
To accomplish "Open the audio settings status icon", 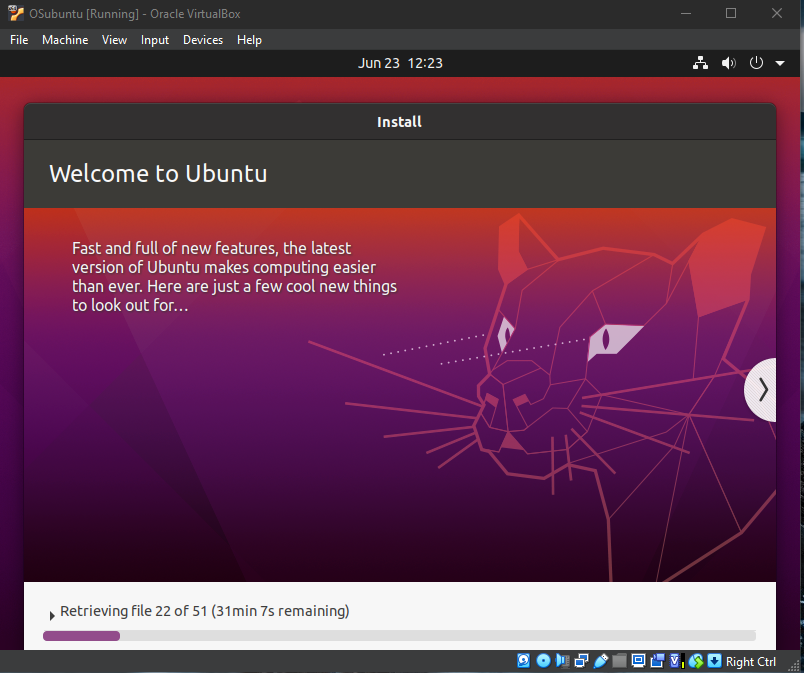I will click(562, 661).
